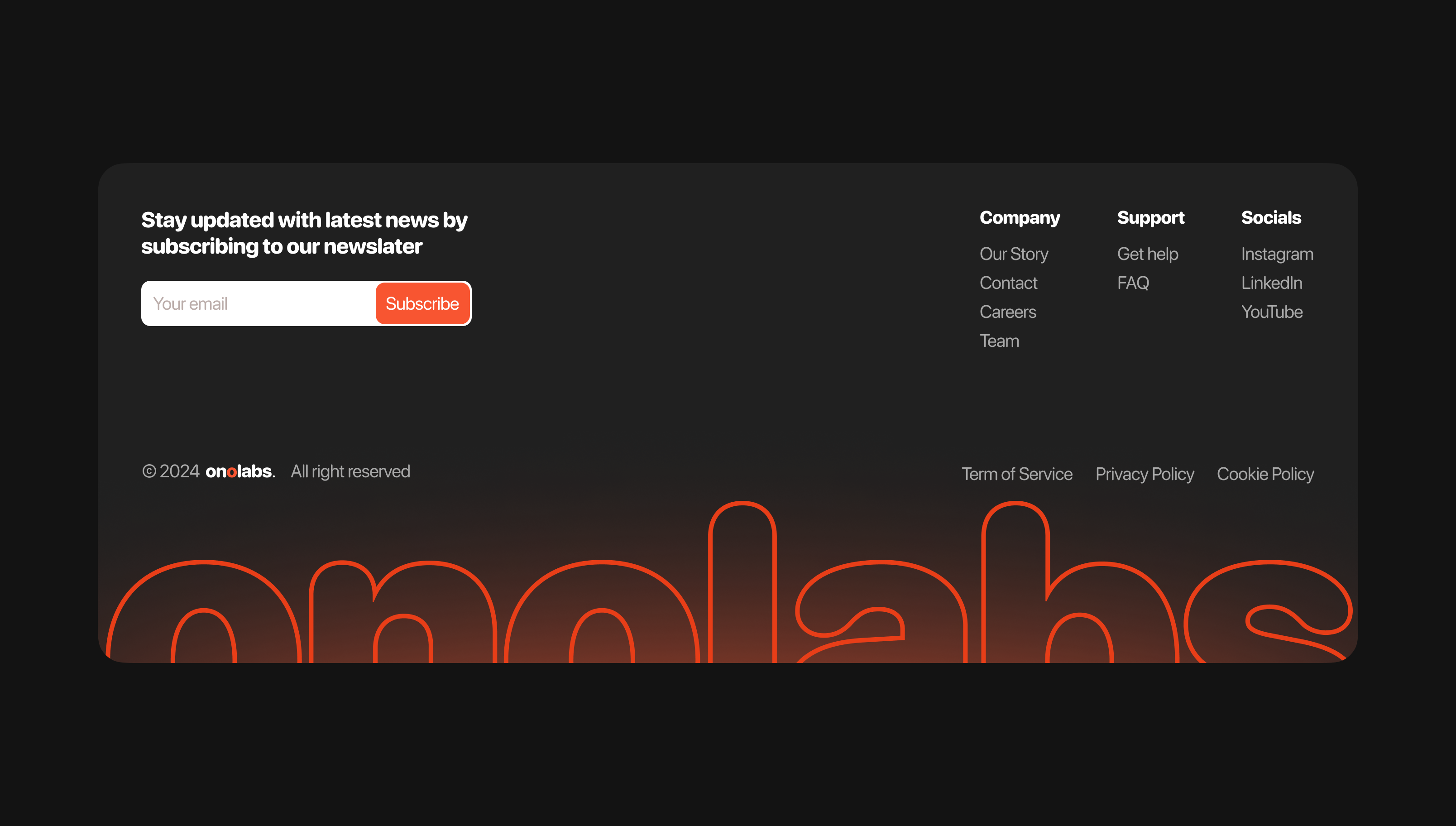Click the Socials column heading

coord(1270,217)
